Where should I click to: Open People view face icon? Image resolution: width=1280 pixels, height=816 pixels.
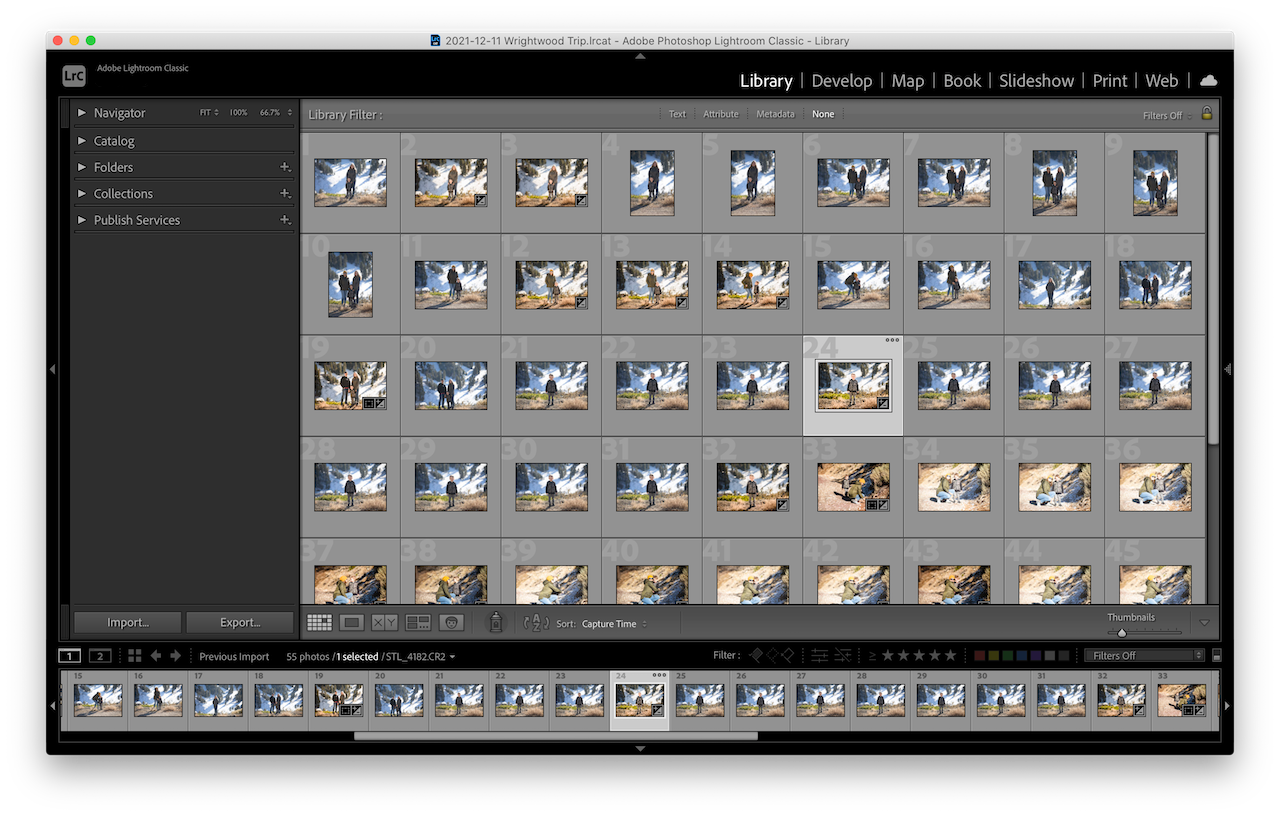451,623
